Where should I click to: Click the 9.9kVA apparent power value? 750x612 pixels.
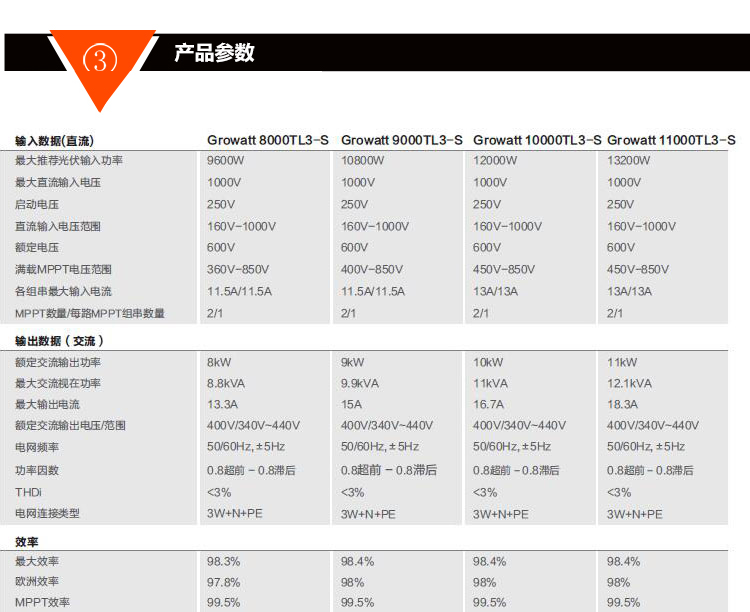point(360,383)
